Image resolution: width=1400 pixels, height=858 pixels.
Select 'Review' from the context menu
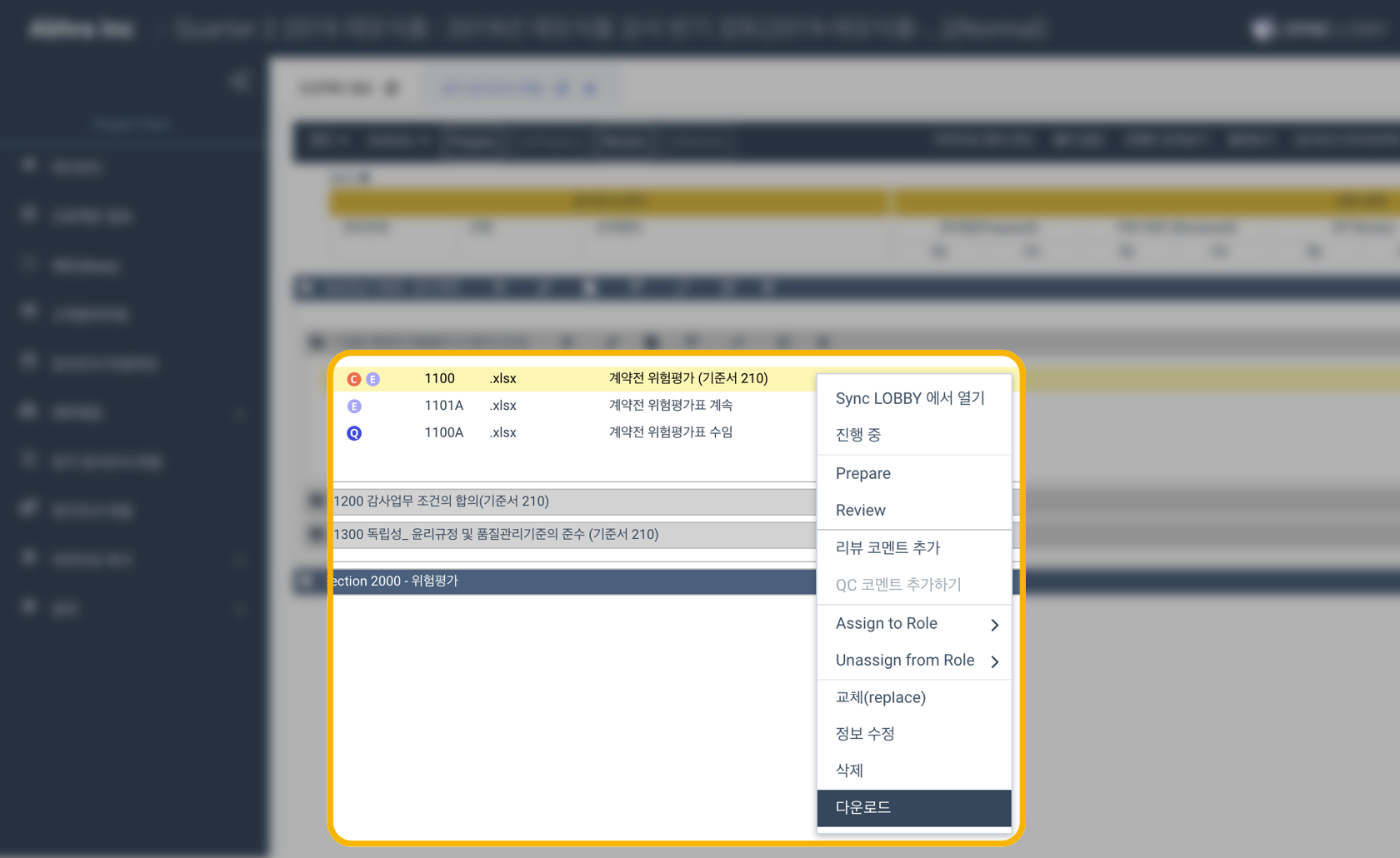(x=860, y=510)
